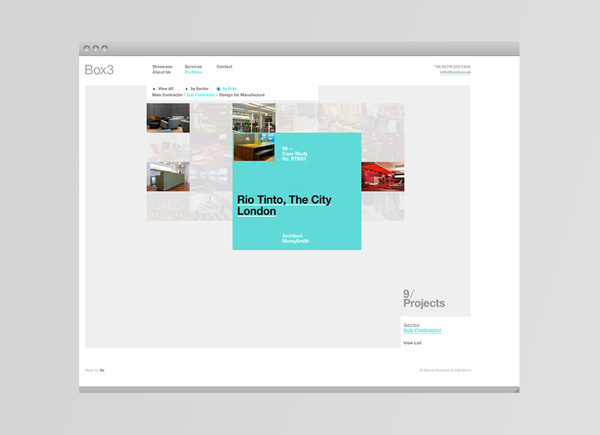
Task: Click the 9/ Projects counter
Action: [424, 299]
